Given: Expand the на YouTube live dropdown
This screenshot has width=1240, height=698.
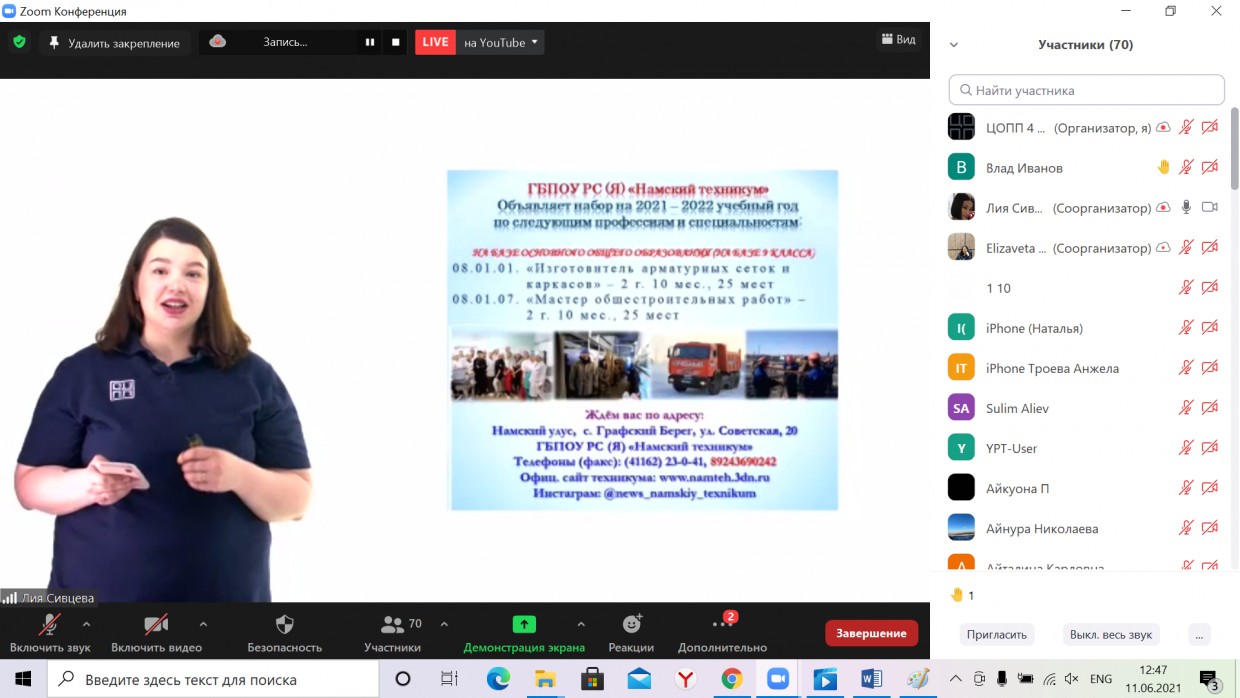Looking at the screenshot, I should tap(501, 42).
